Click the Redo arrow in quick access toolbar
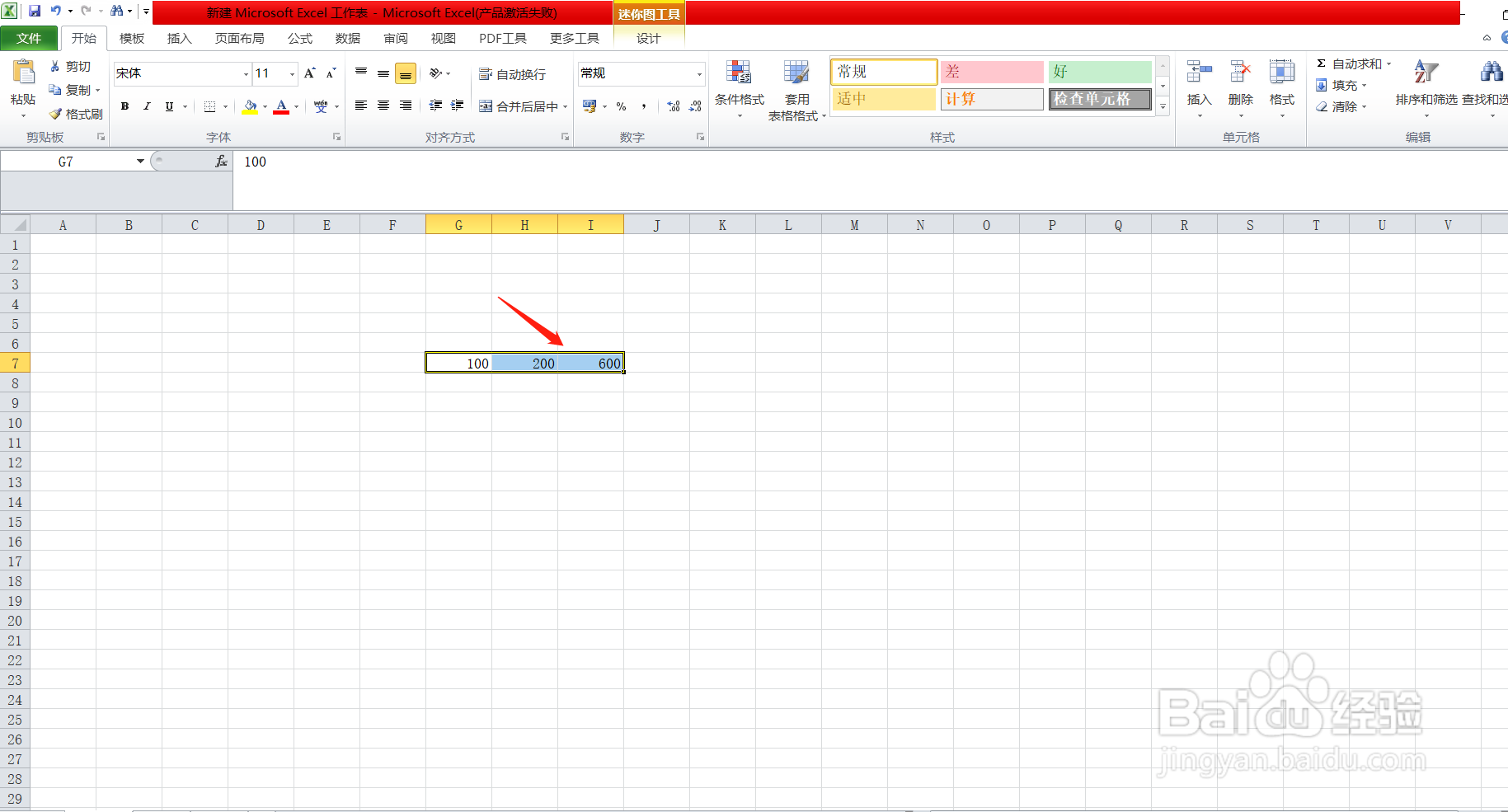This screenshot has width=1508, height=812. click(x=86, y=11)
